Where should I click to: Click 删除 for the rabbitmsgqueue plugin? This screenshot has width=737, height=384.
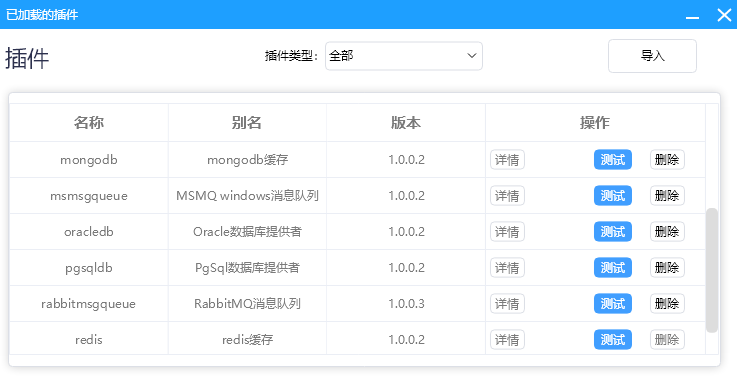(x=667, y=304)
